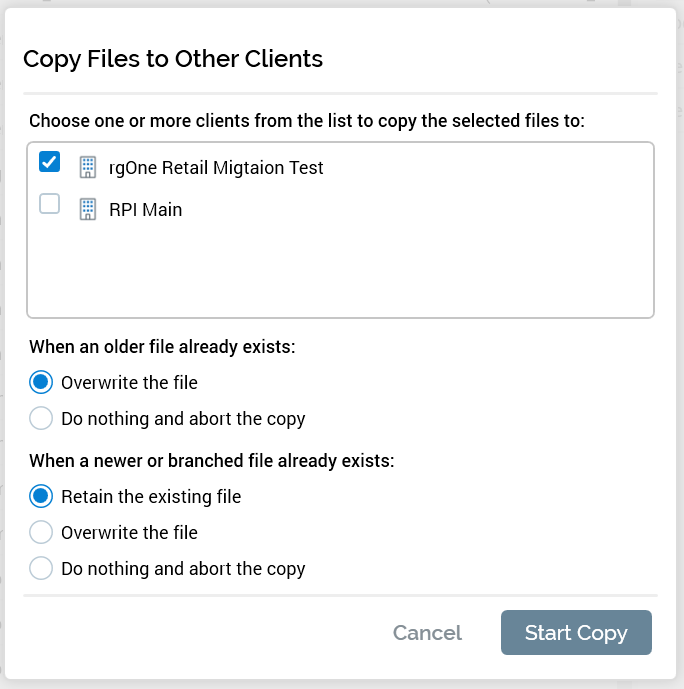The image size is (684, 689).
Task: Select the Retain the existing file option
Action: tap(41, 496)
